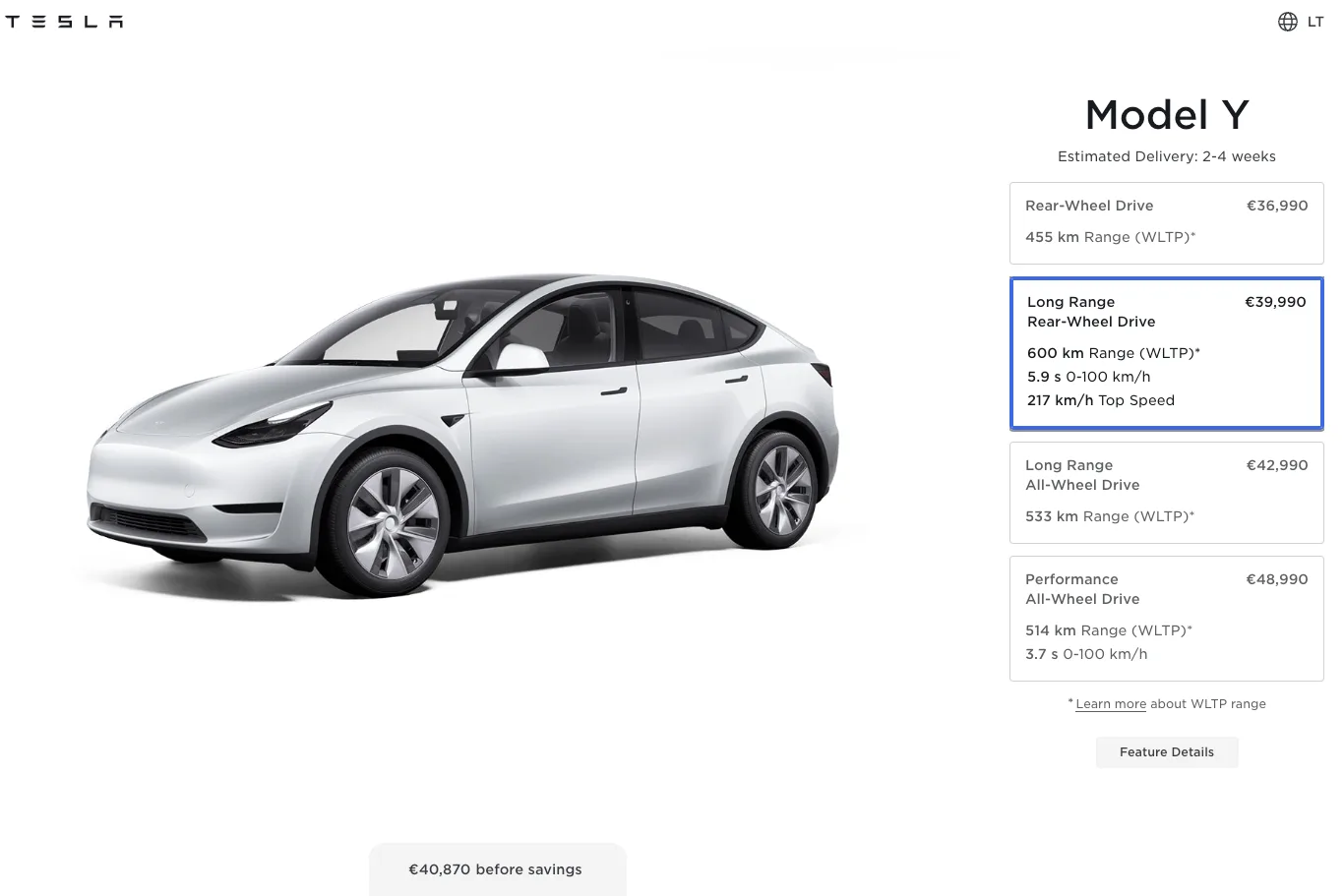Open region selector globe icon

pyautogui.click(x=1287, y=22)
